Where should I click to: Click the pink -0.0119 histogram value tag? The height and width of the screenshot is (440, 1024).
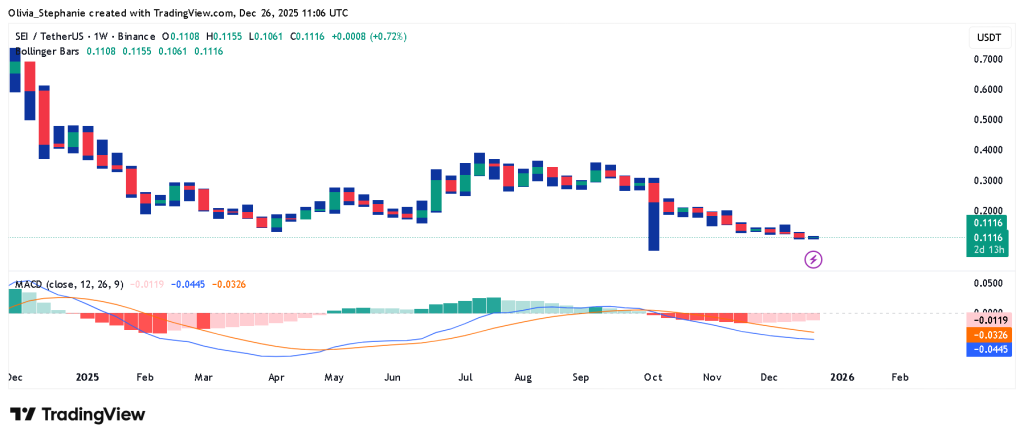[989, 322]
